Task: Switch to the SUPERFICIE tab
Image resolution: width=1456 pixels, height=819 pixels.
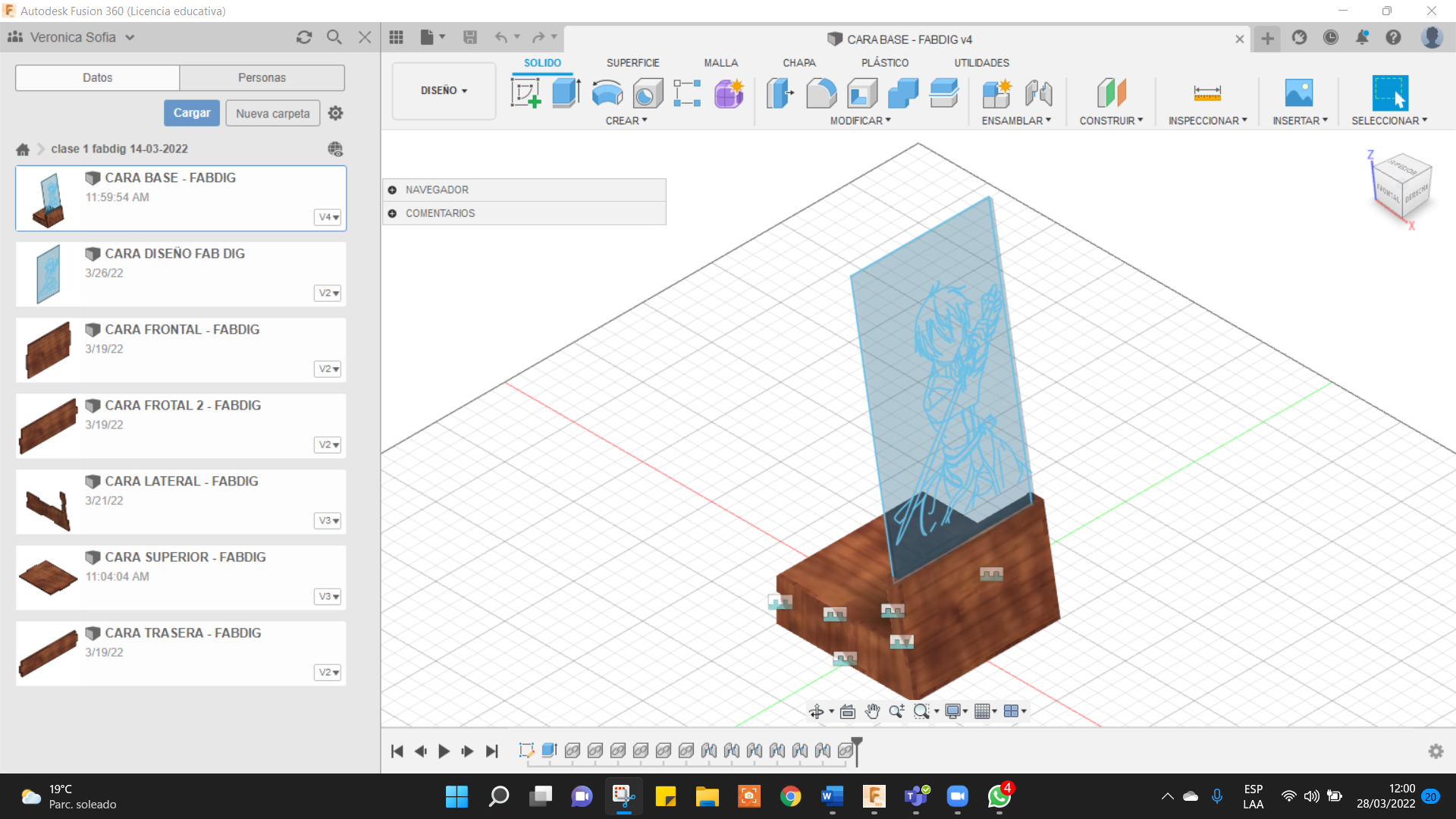Action: [x=632, y=63]
